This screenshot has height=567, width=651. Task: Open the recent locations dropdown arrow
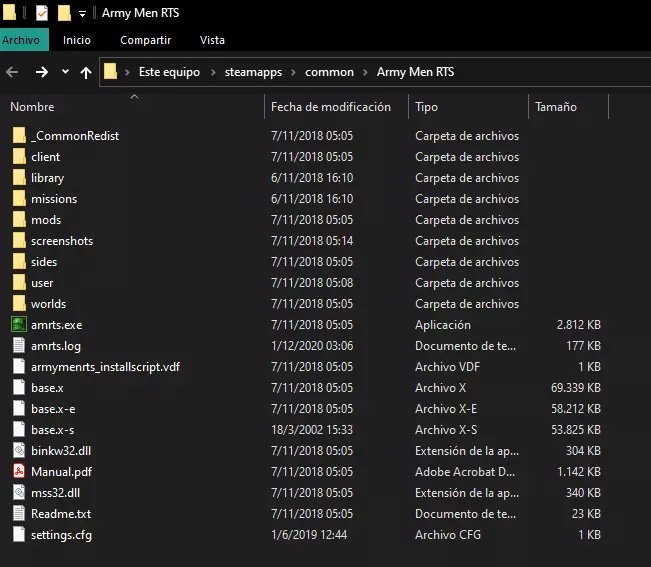click(65, 72)
